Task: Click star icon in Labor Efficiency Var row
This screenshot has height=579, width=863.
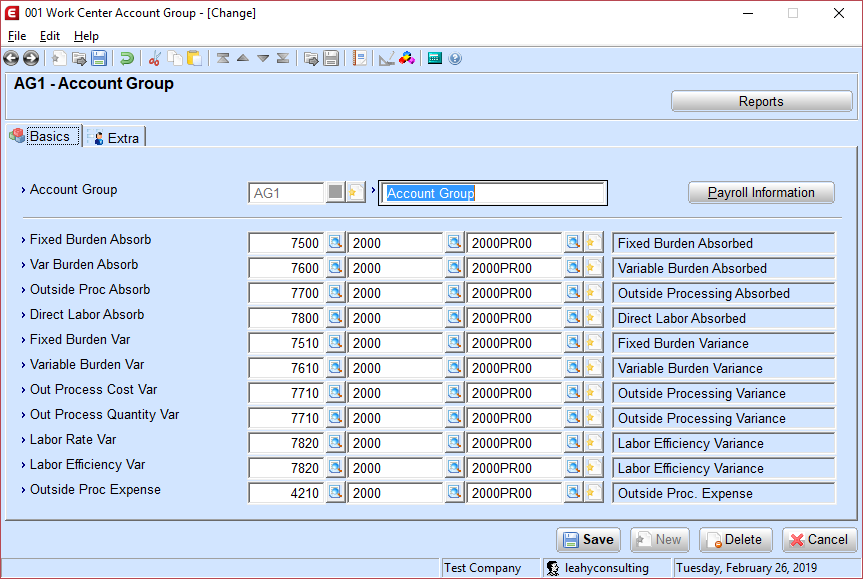Action: point(593,467)
